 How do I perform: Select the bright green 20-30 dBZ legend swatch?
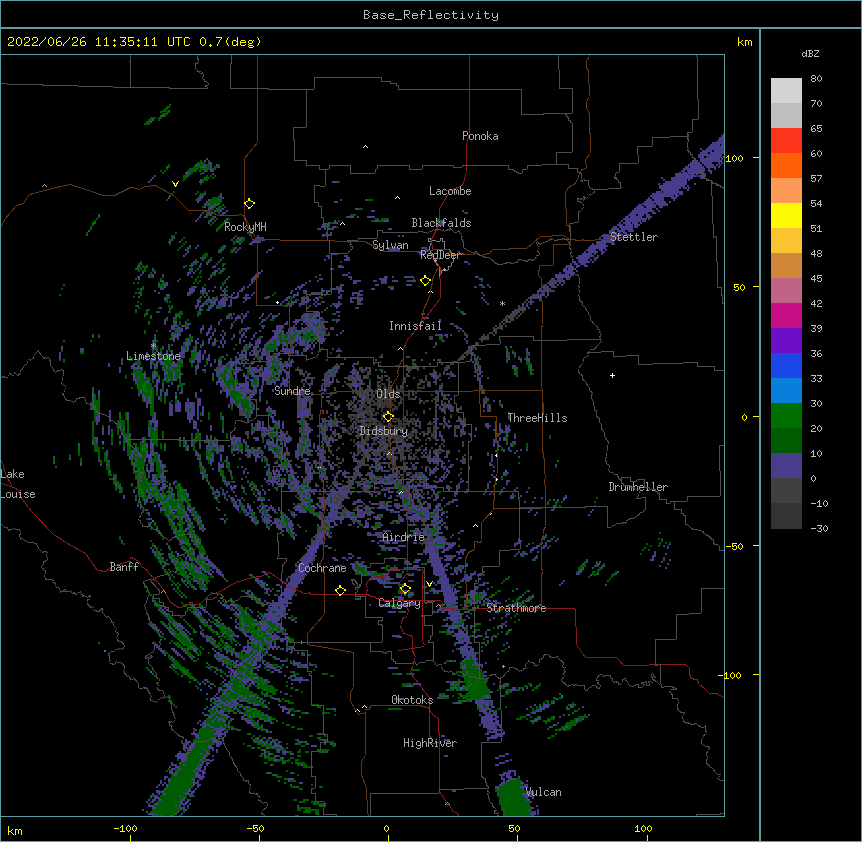coord(786,416)
